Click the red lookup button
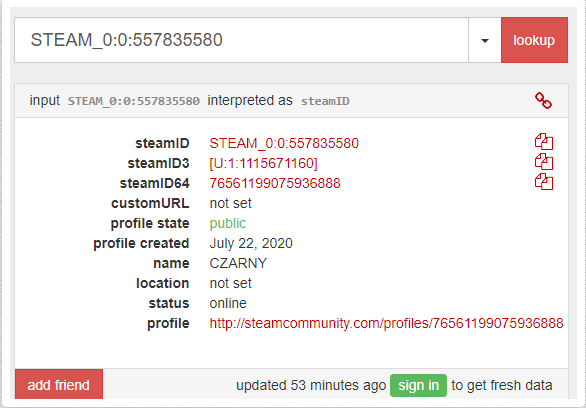 pos(534,40)
